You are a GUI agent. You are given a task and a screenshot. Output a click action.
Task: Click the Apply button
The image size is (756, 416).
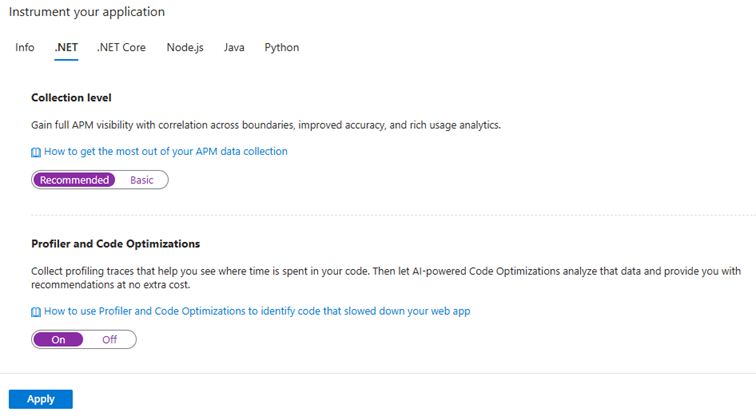click(x=41, y=399)
